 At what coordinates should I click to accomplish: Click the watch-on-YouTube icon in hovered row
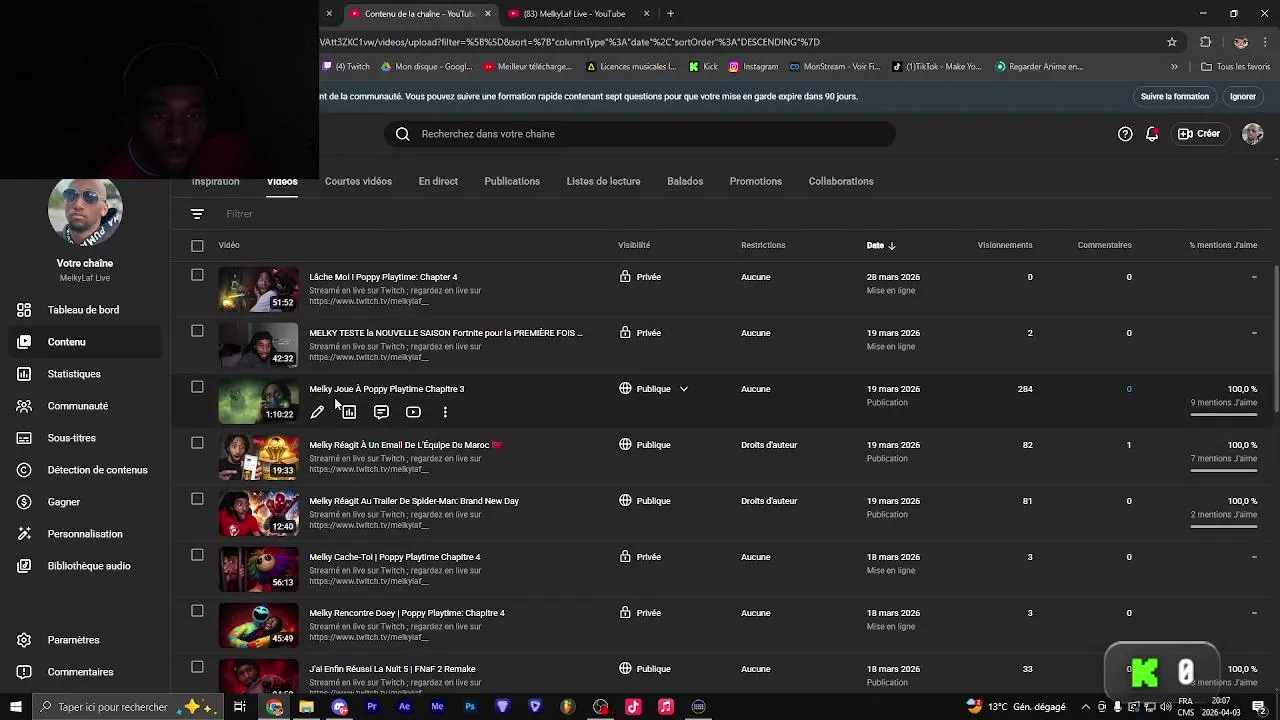tap(413, 412)
